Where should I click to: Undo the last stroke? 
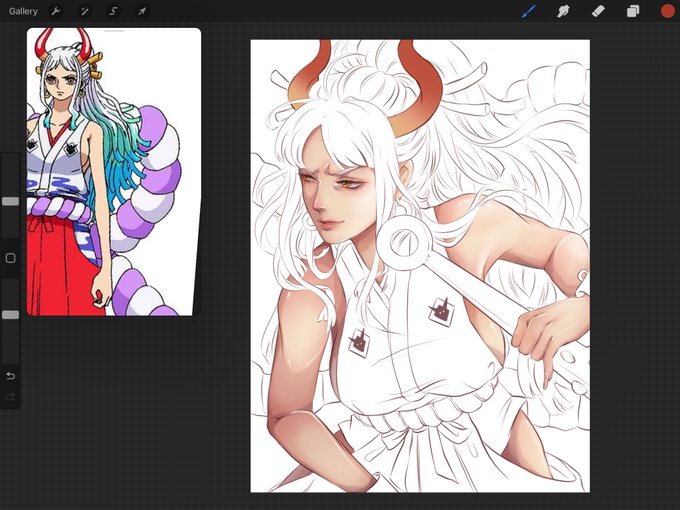pos(10,376)
